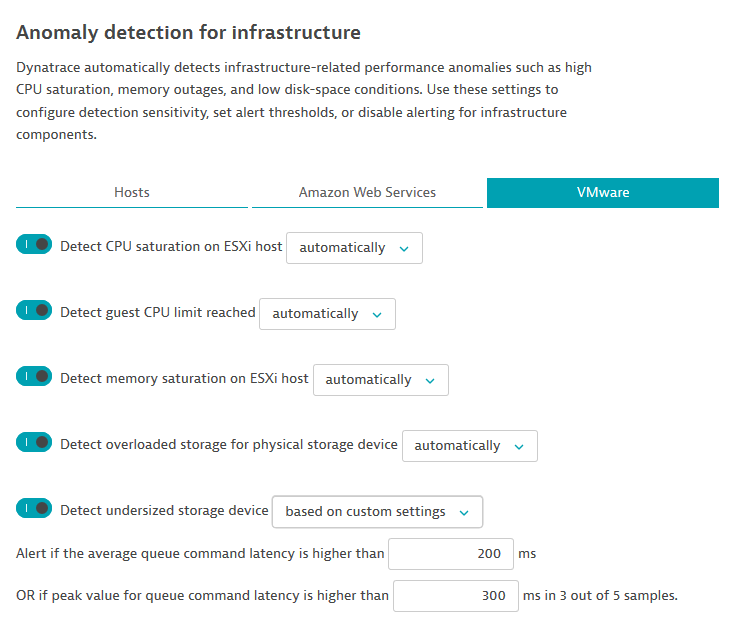Image resolution: width=738 pixels, height=639 pixels.
Task: Open the Amazon Web Services tab
Action: coord(367,192)
